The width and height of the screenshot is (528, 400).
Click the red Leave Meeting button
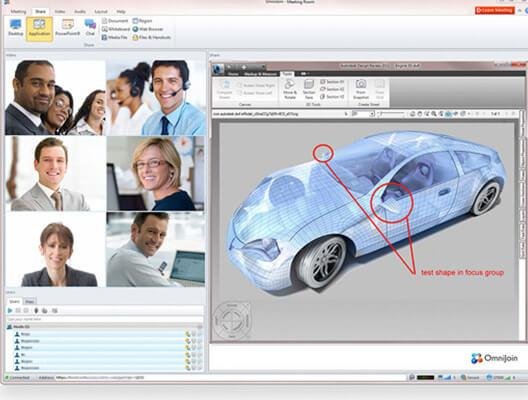[495, 10]
